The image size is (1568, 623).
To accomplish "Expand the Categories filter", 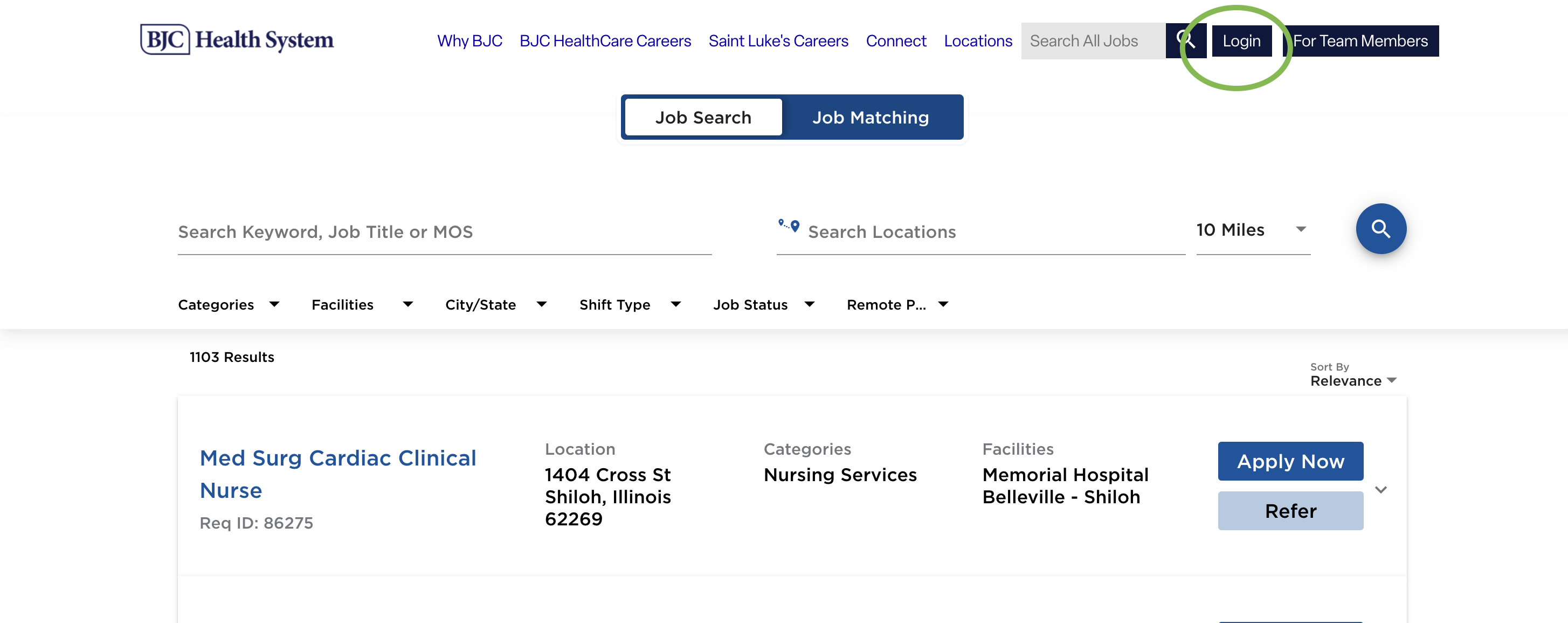I will [x=229, y=305].
